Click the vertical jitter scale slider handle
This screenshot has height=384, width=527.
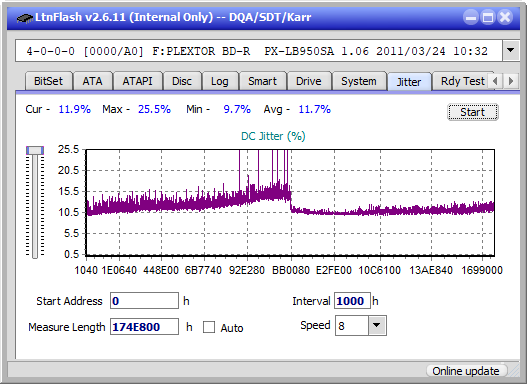tap(35, 150)
